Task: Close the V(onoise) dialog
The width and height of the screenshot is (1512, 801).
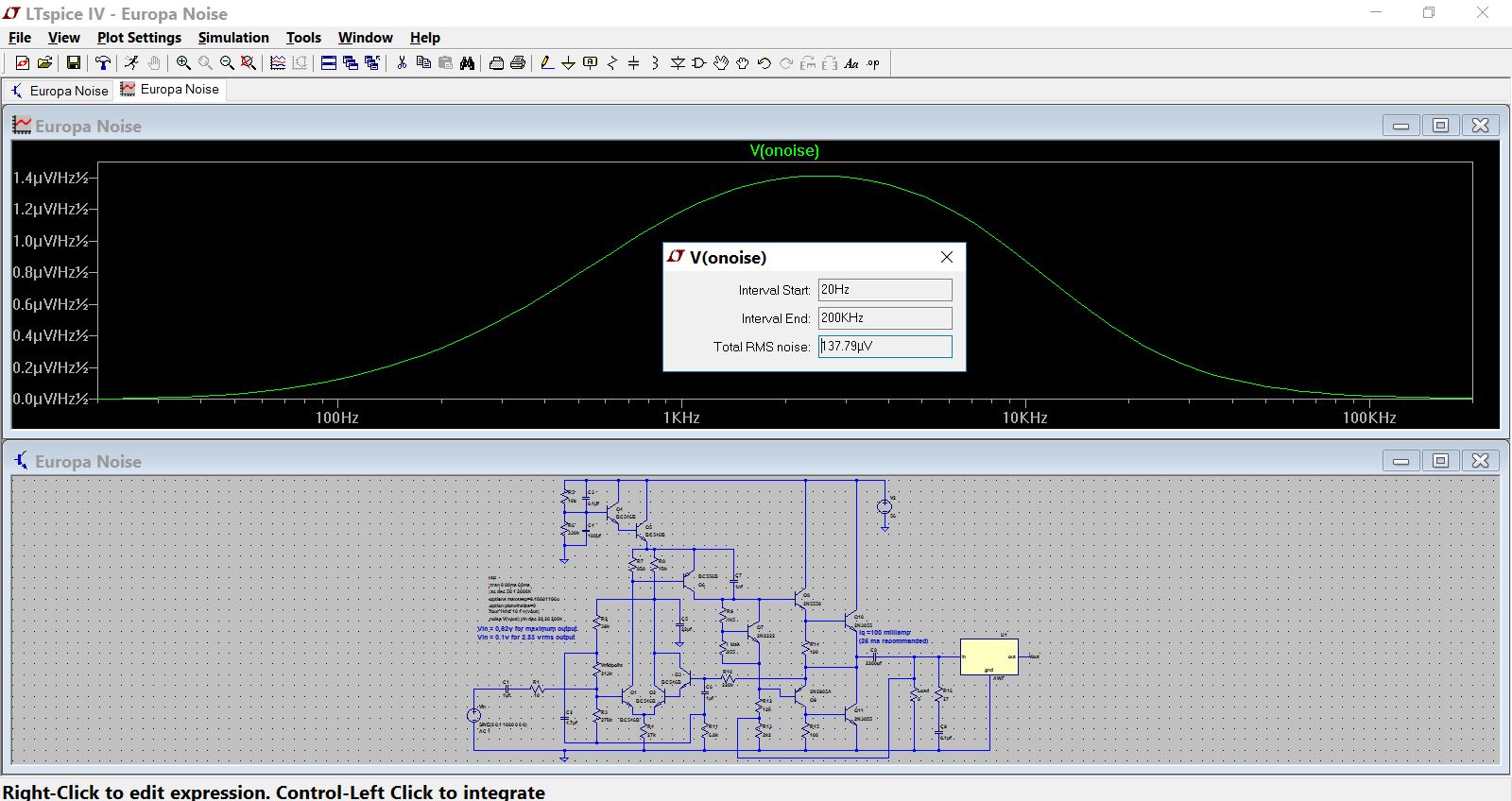Action: pyautogui.click(x=947, y=257)
